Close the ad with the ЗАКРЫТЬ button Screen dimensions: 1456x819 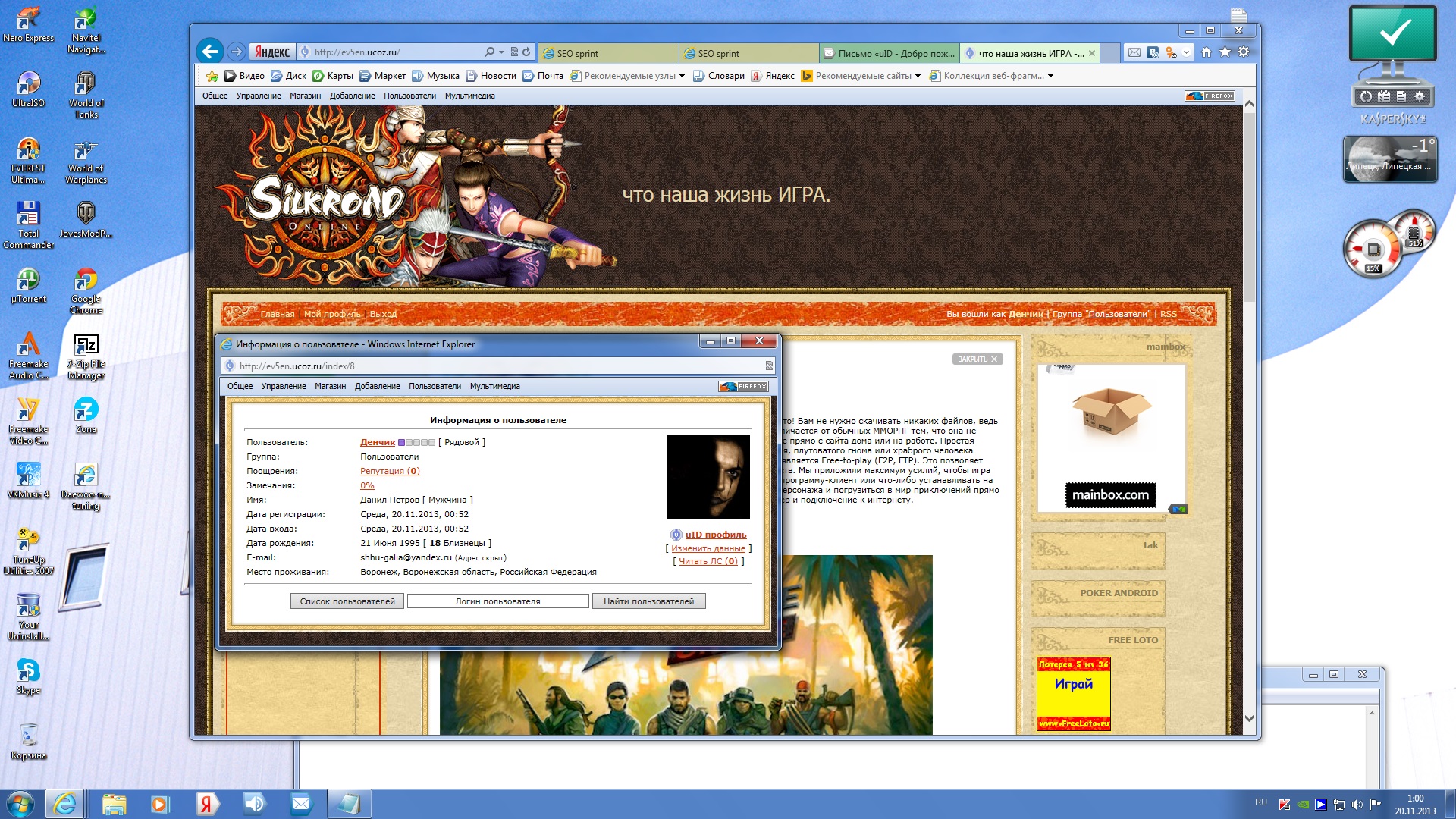977,359
